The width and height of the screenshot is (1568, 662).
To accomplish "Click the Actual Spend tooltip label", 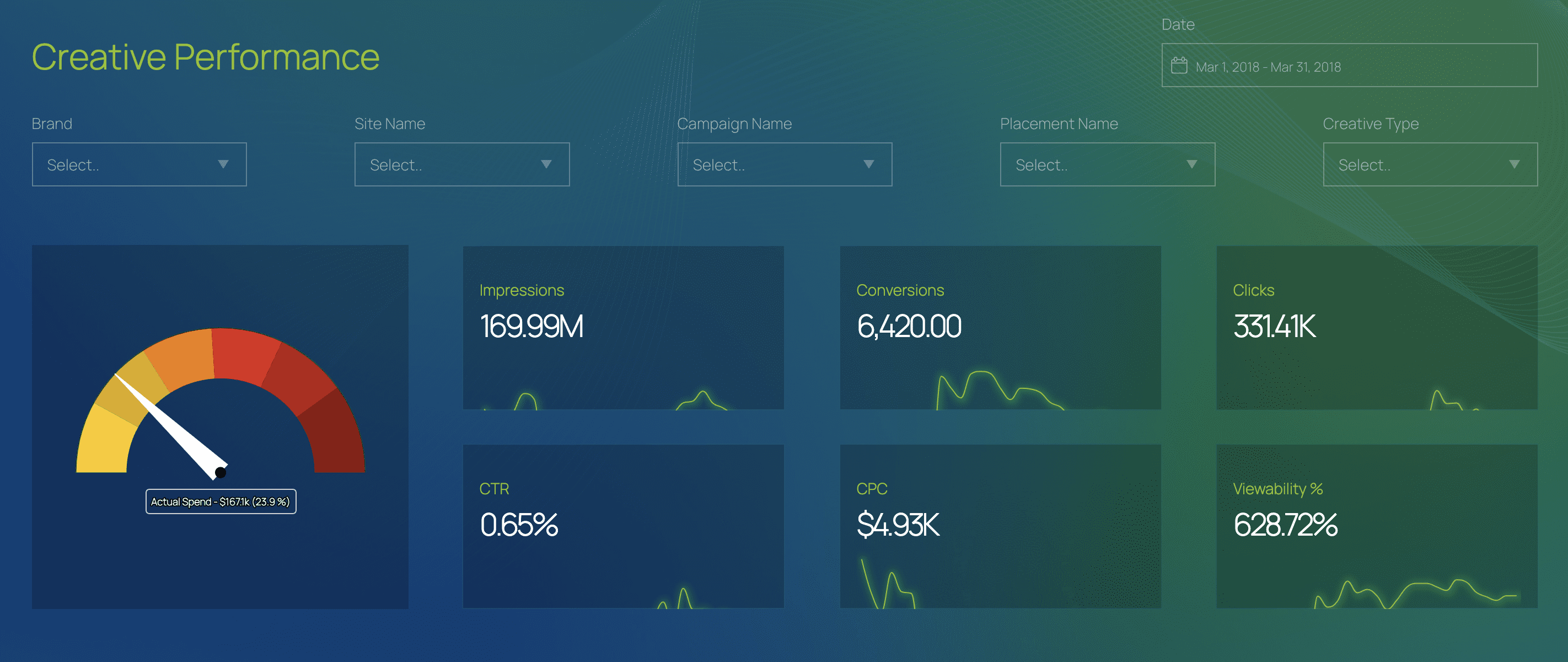I will pyautogui.click(x=221, y=503).
